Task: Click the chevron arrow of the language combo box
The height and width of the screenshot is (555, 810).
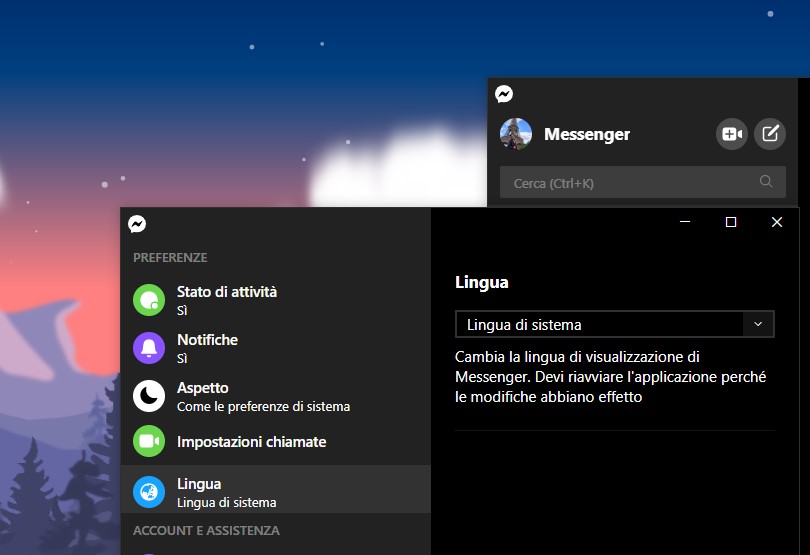Action: [758, 324]
